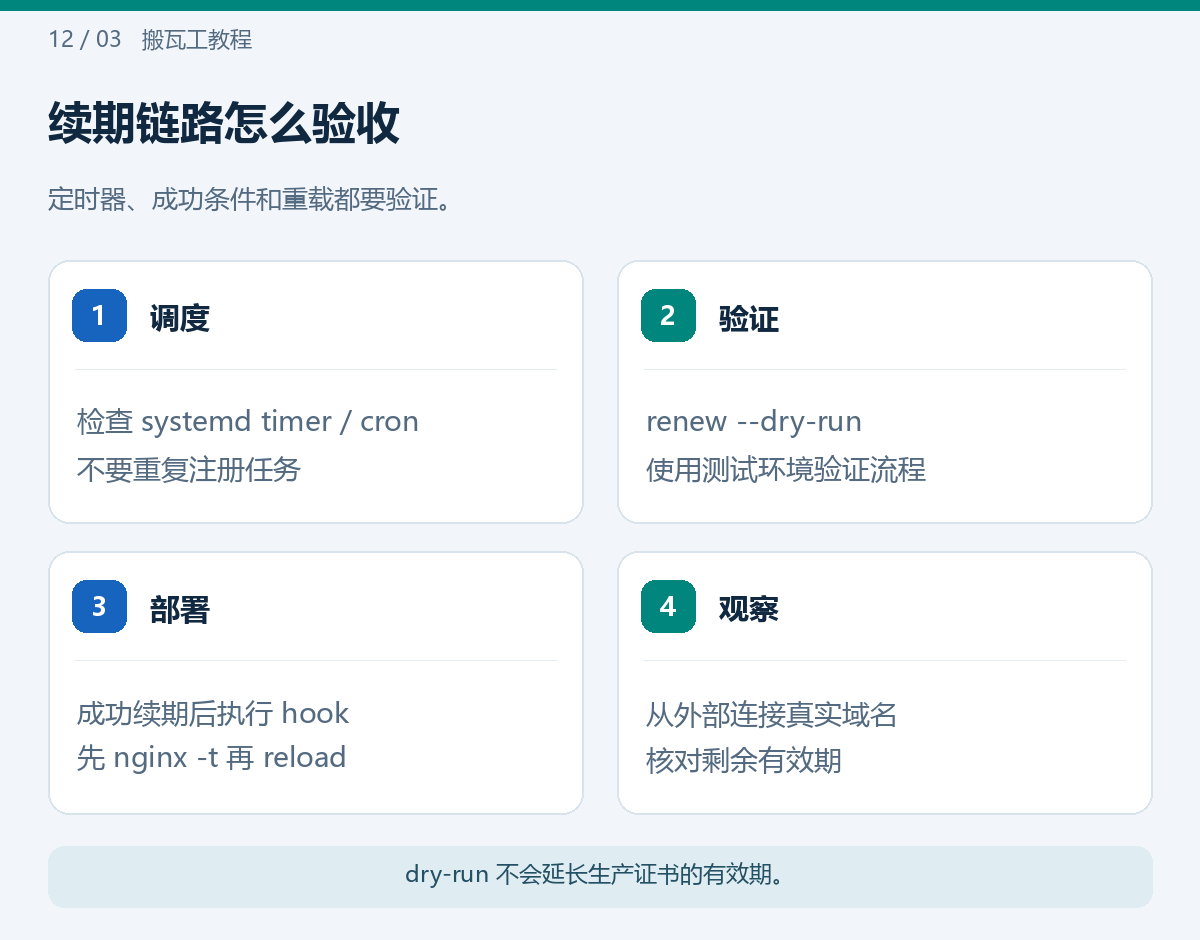Select the 观察 card heading
The height and width of the screenshot is (940, 1200).
point(749,610)
